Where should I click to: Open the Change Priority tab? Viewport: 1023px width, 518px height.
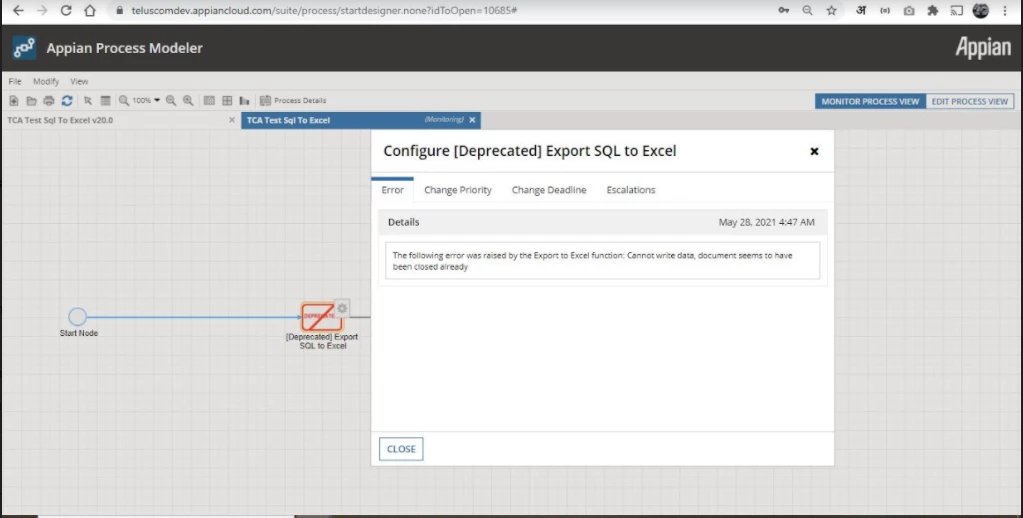pyautogui.click(x=458, y=190)
